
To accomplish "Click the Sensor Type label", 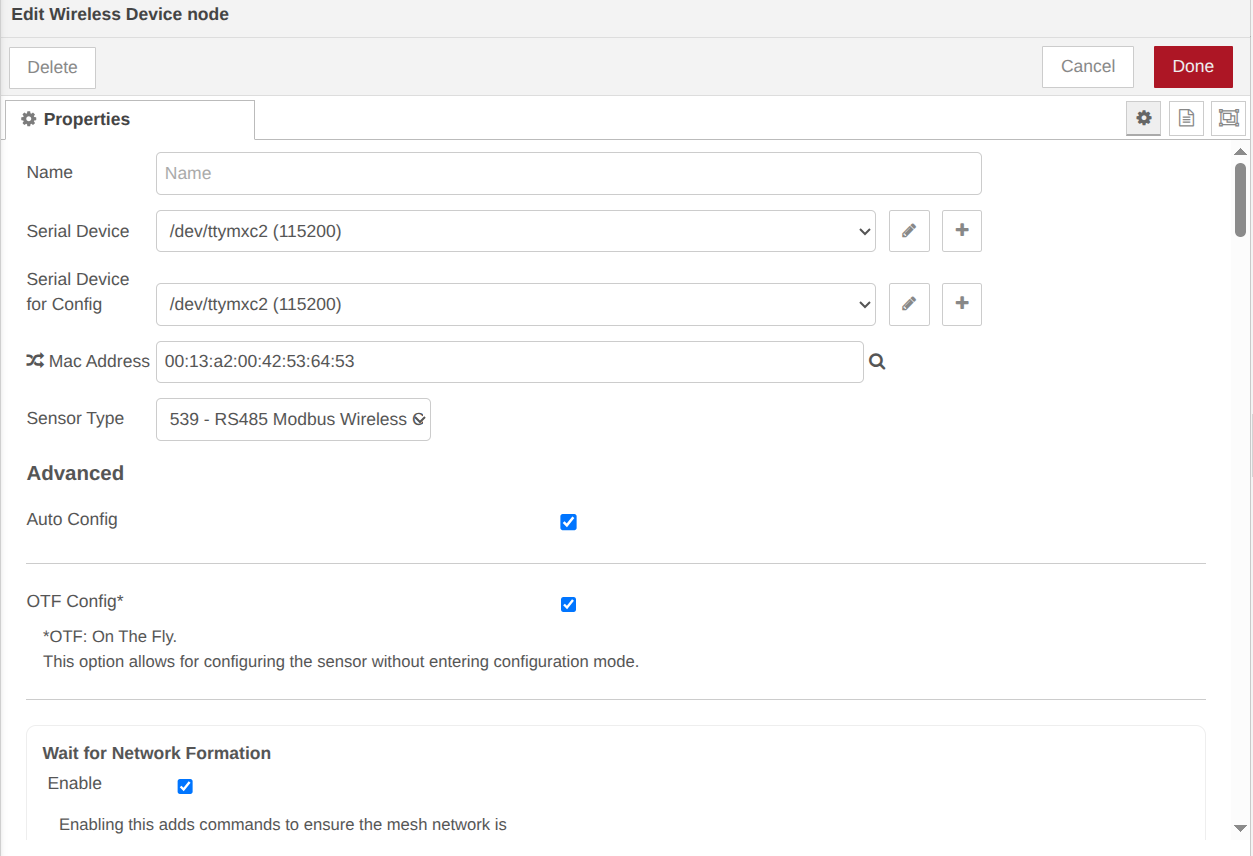I will coord(75,418).
